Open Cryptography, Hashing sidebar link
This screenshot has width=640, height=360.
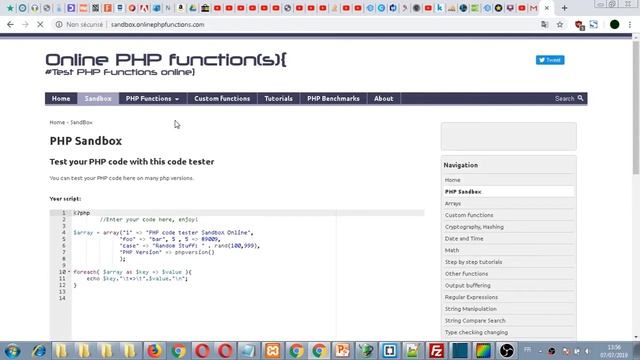pos(474,227)
